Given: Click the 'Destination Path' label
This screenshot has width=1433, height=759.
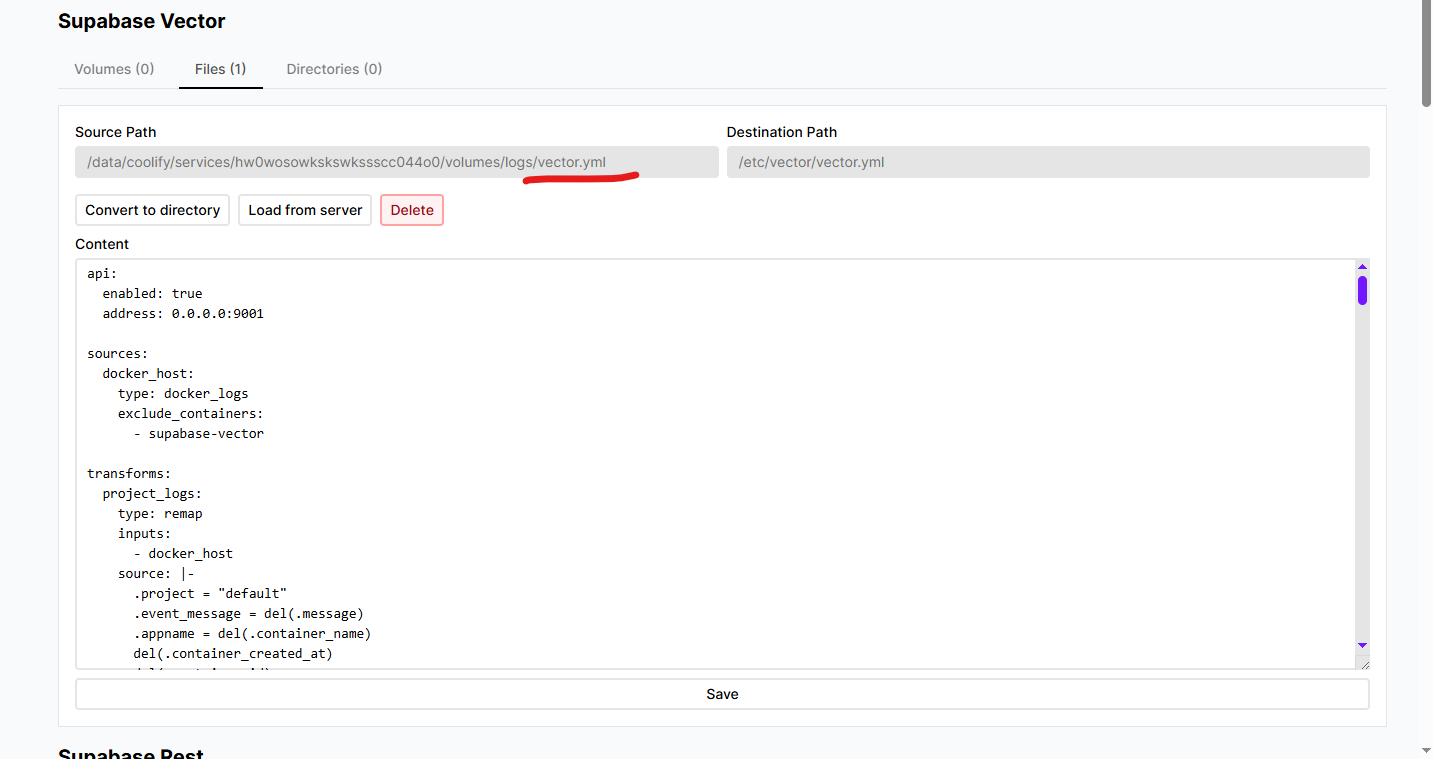Looking at the screenshot, I should pyautogui.click(x=782, y=132).
